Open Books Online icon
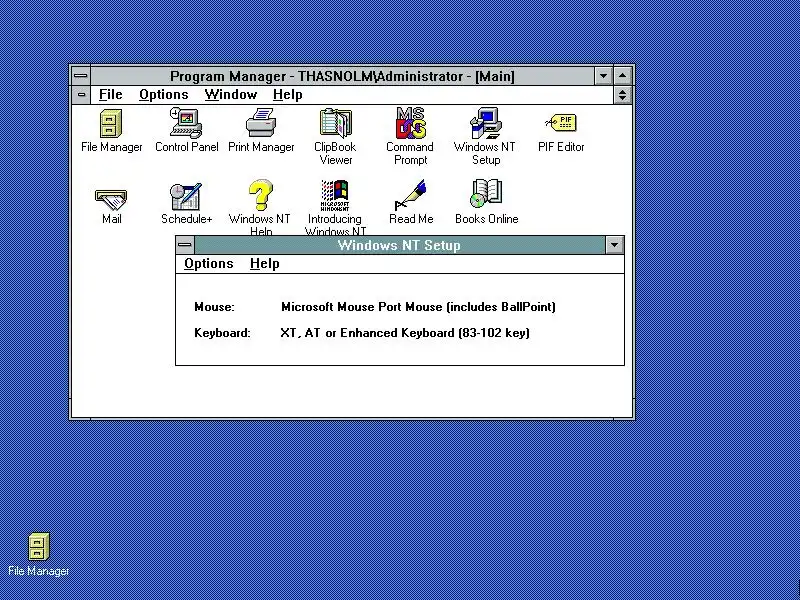This screenshot has height=600, width=800. [486, 194]
